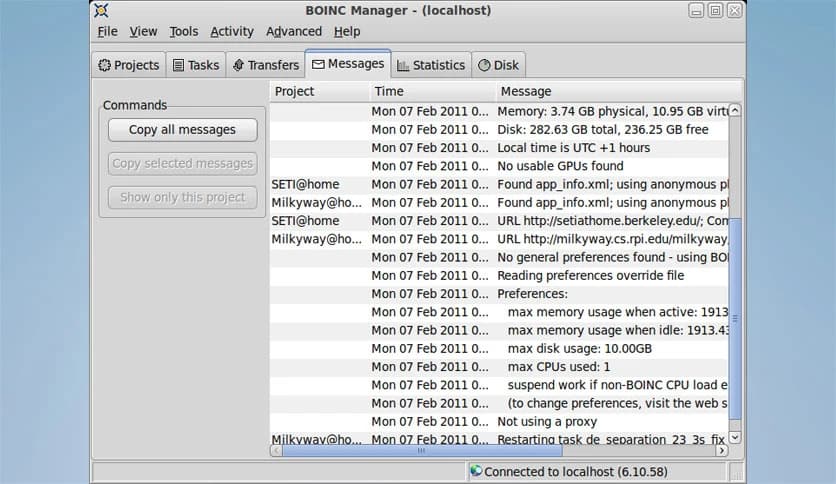Select the milkyway.cs.rpi.edu URL message row

pos(499,239)
